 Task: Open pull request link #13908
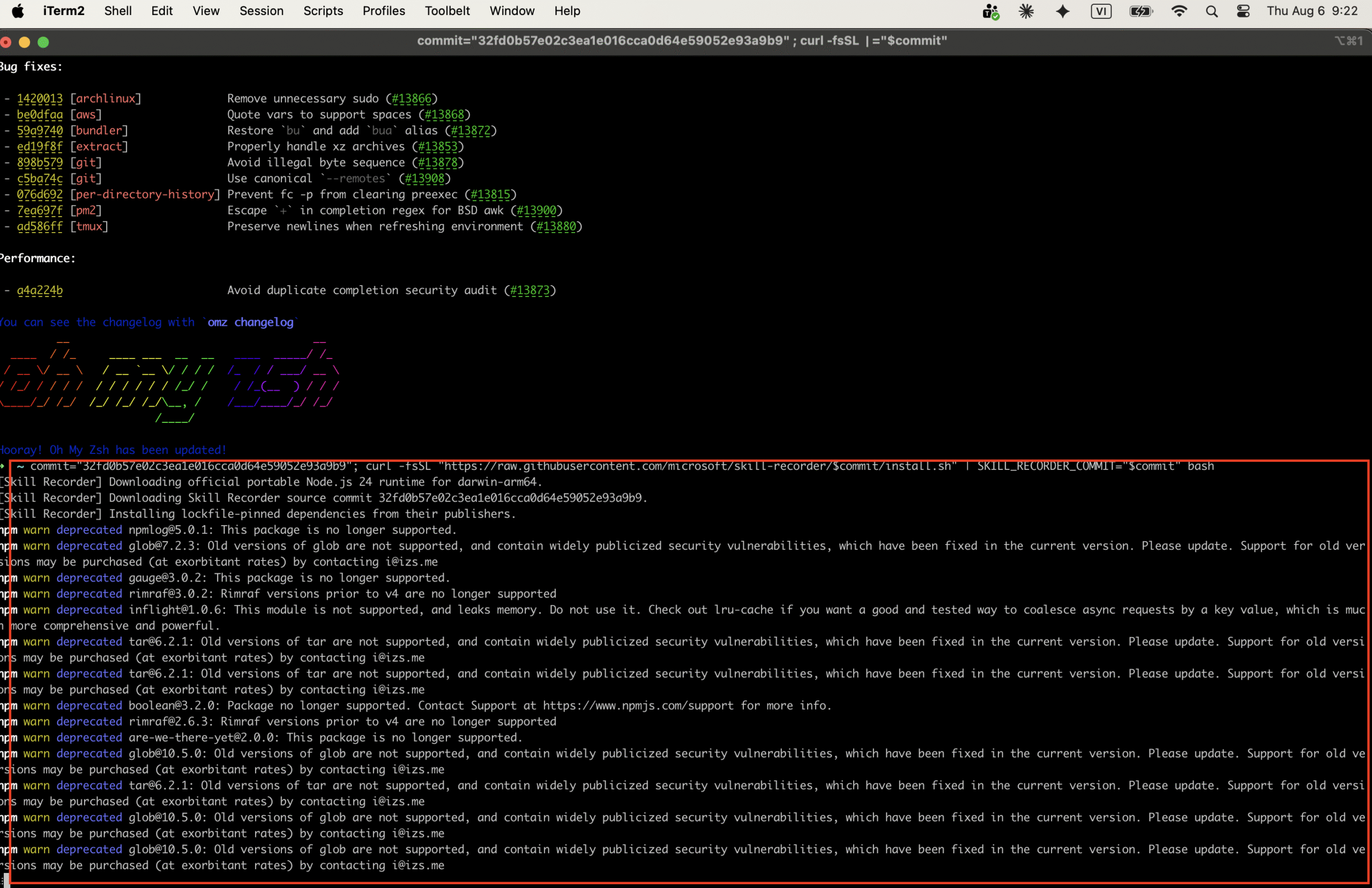[x=425, y=179]
